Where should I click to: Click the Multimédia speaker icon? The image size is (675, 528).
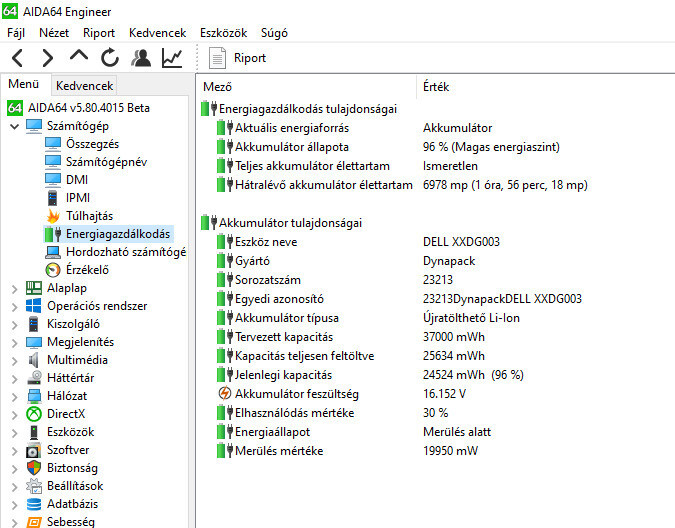pyautogui.click(x=34, y=360)
